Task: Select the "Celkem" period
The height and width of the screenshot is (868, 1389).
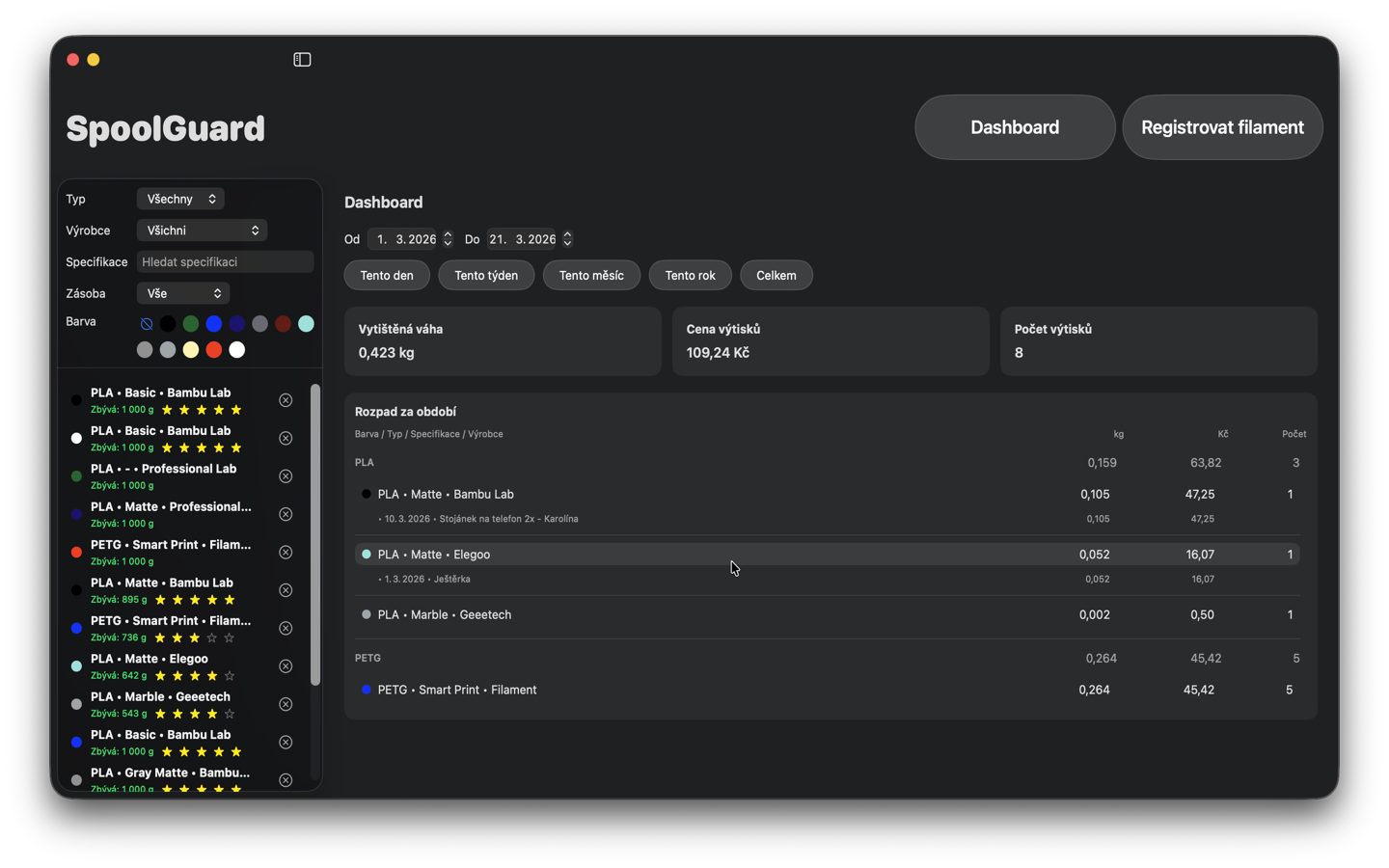Action: pos(776,275)
